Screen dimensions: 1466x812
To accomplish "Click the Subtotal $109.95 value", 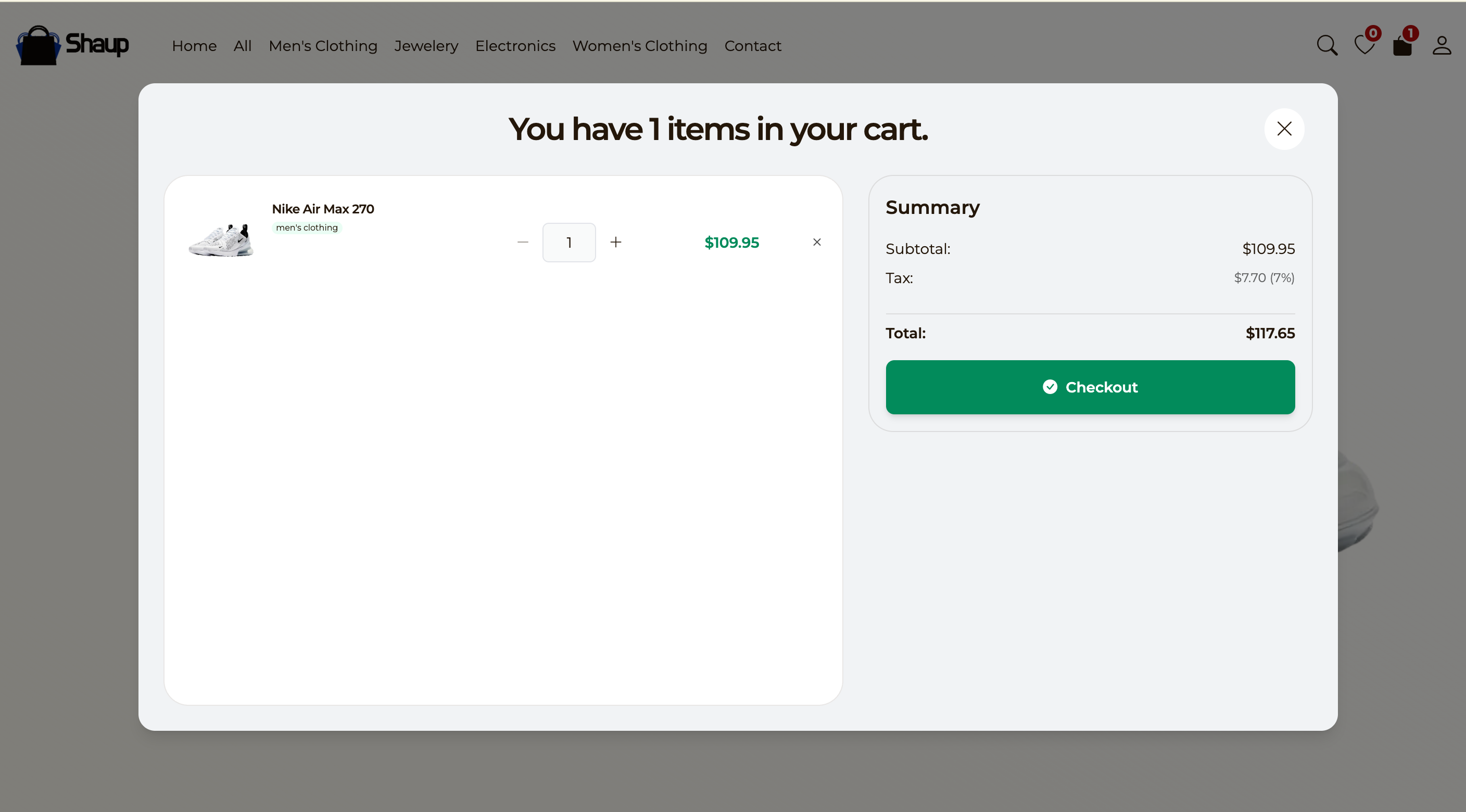I will (1268, 249).
